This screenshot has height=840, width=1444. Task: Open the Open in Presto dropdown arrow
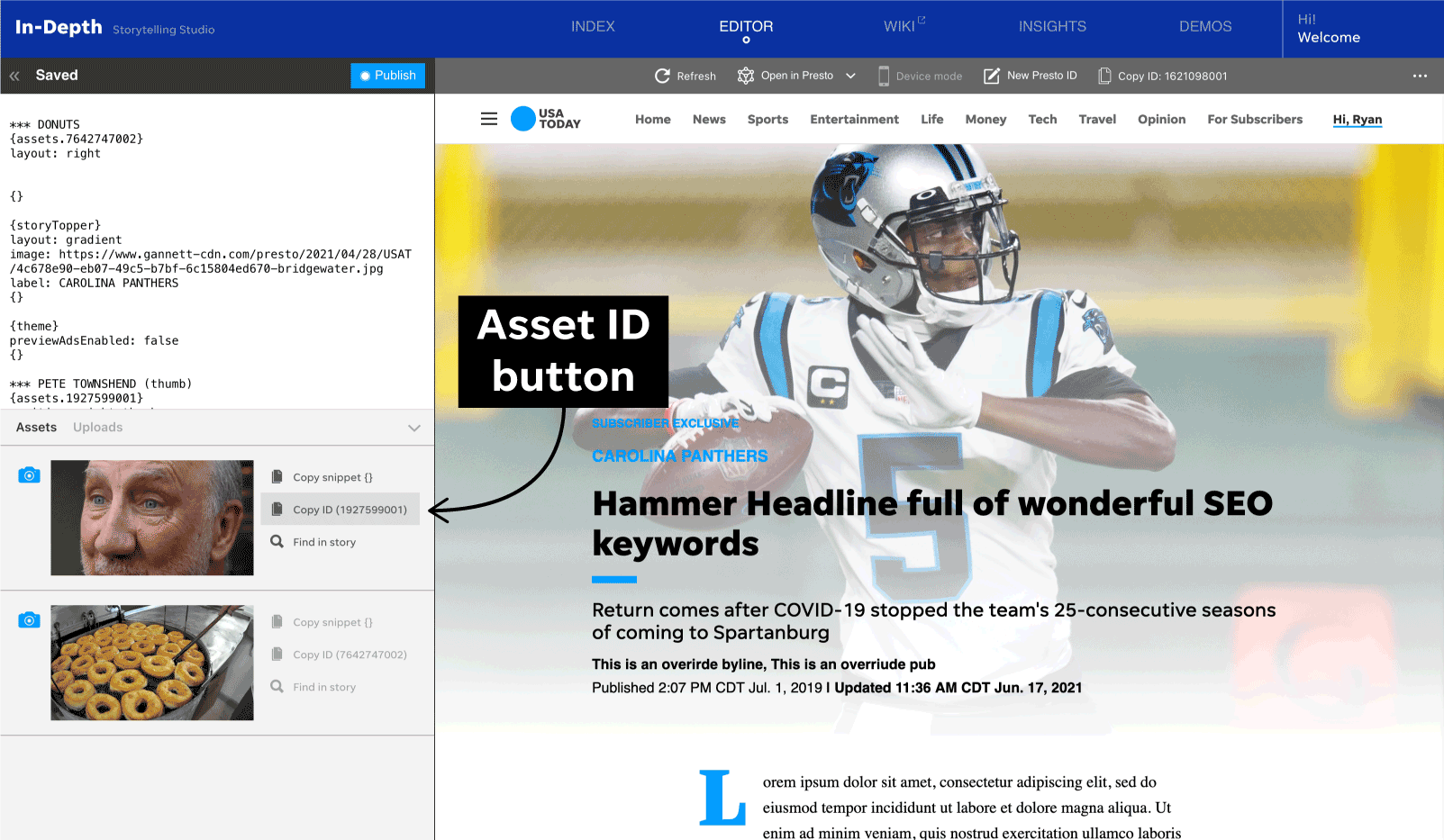(x=849, y=76)
